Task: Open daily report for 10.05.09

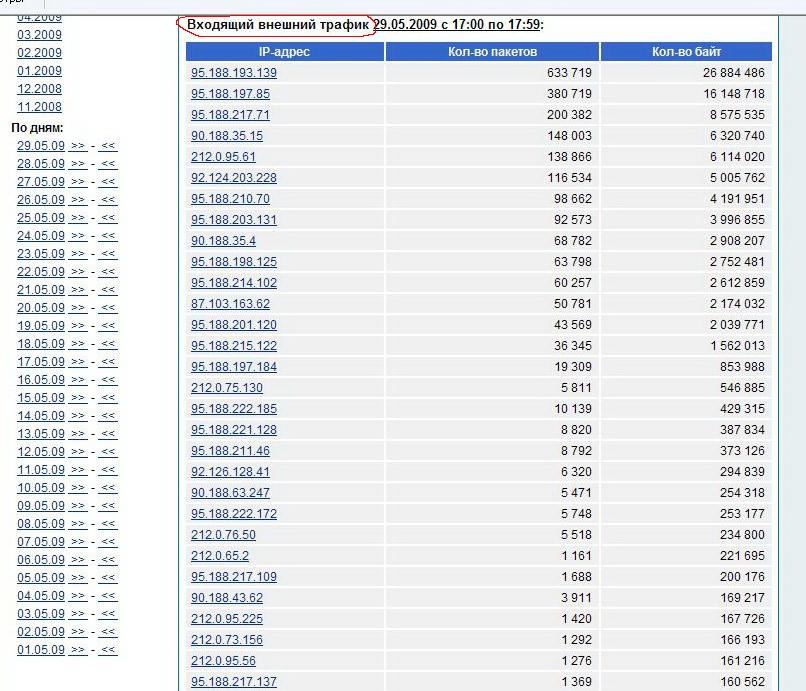Action: tap(41, 488)
